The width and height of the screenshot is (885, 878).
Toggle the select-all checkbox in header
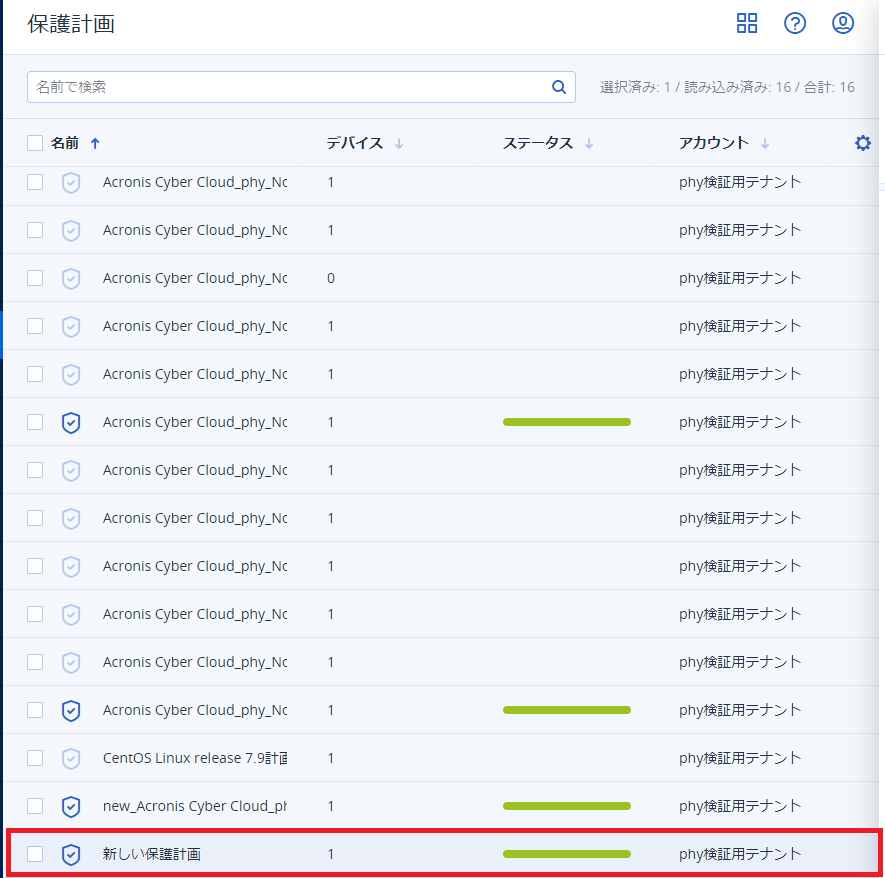pyautogui.click(x=35, y=143)
